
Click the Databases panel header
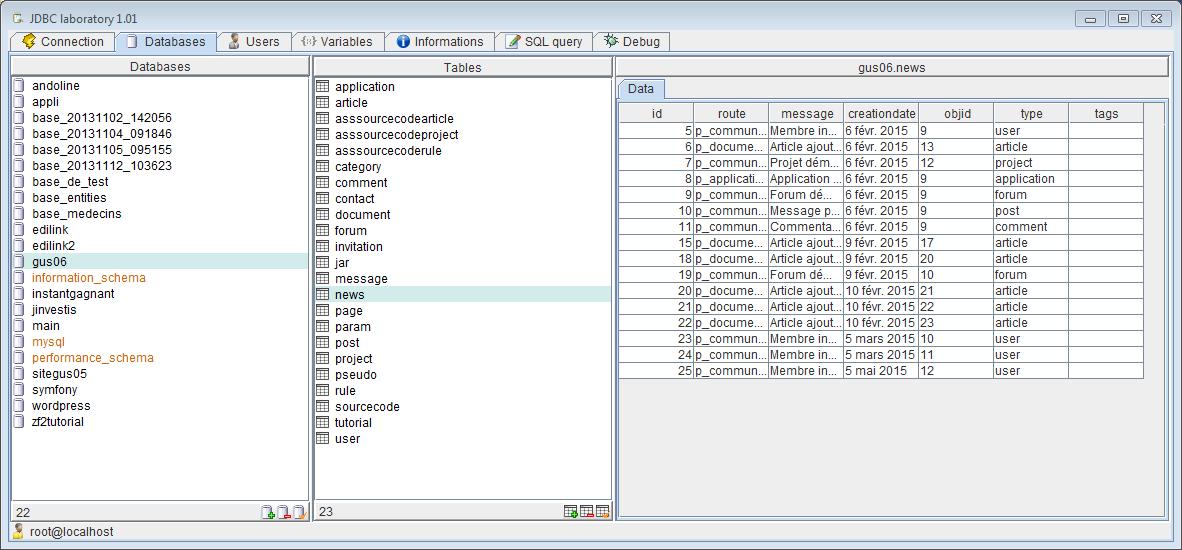pos(160,66)
